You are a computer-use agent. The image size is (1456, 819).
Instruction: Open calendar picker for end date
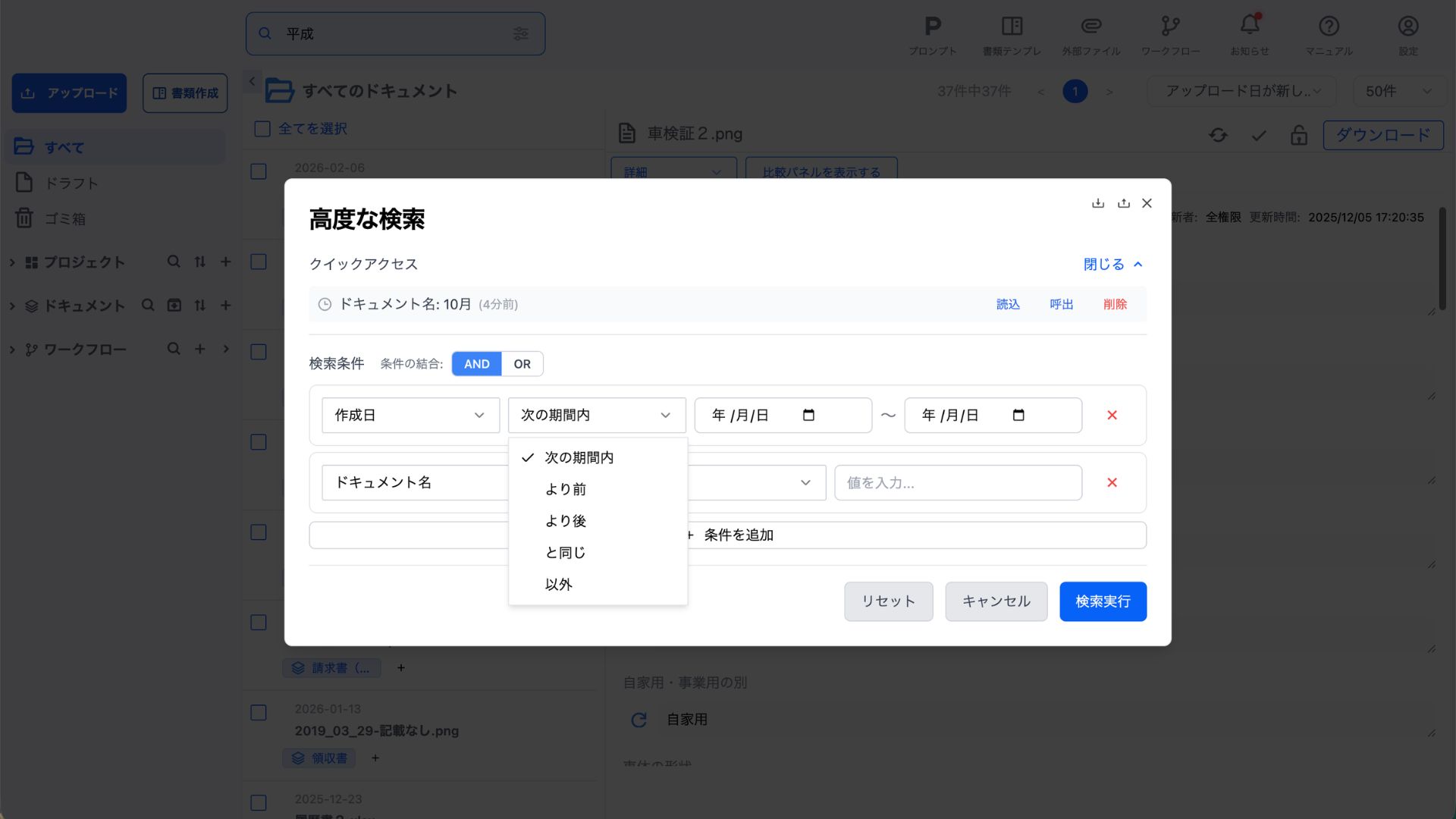tap(1018, 415)
